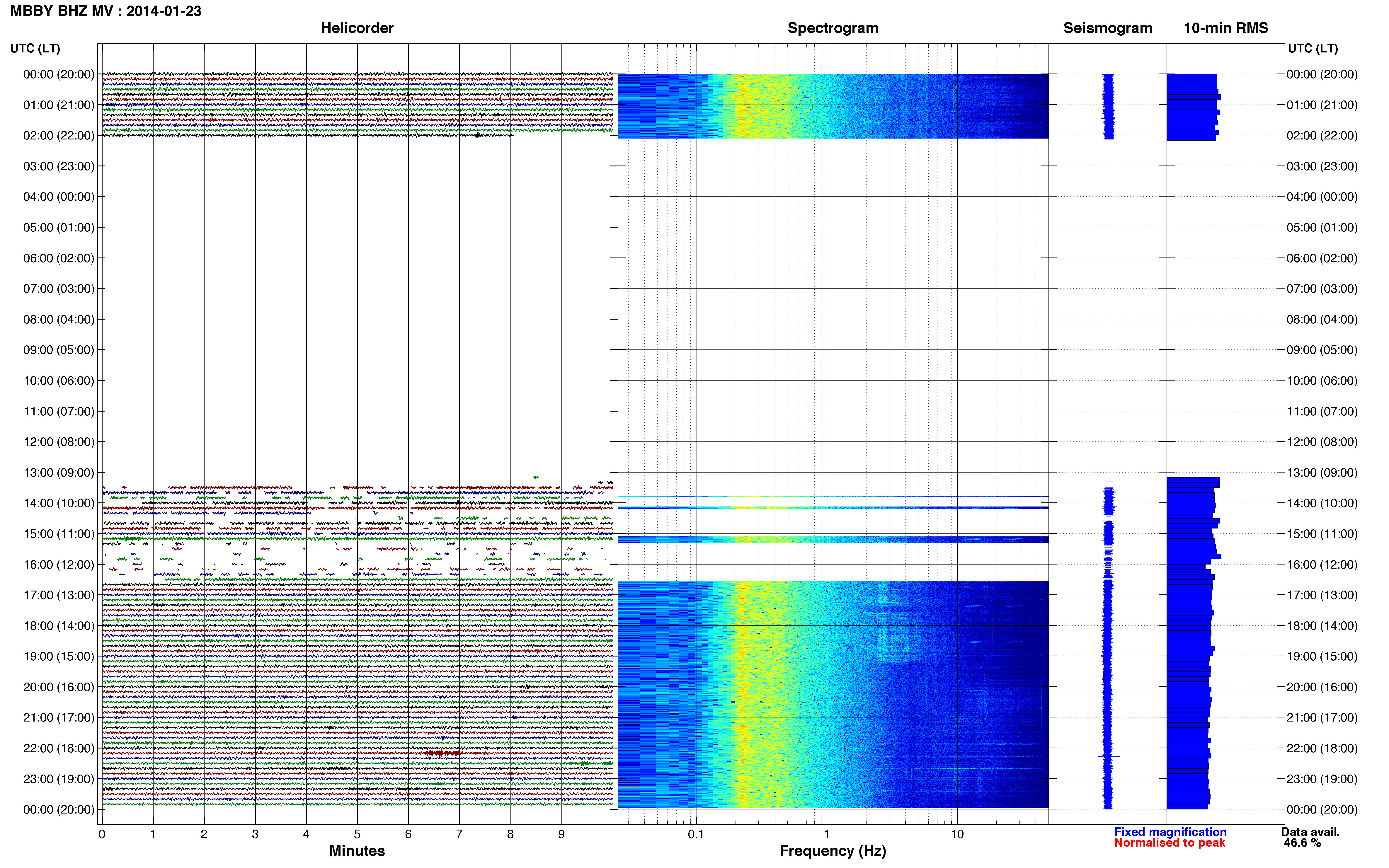Screen dimensions: 1389x868
Task: Select left axis label 08:00 (04:00)
Action: point(59,319)
